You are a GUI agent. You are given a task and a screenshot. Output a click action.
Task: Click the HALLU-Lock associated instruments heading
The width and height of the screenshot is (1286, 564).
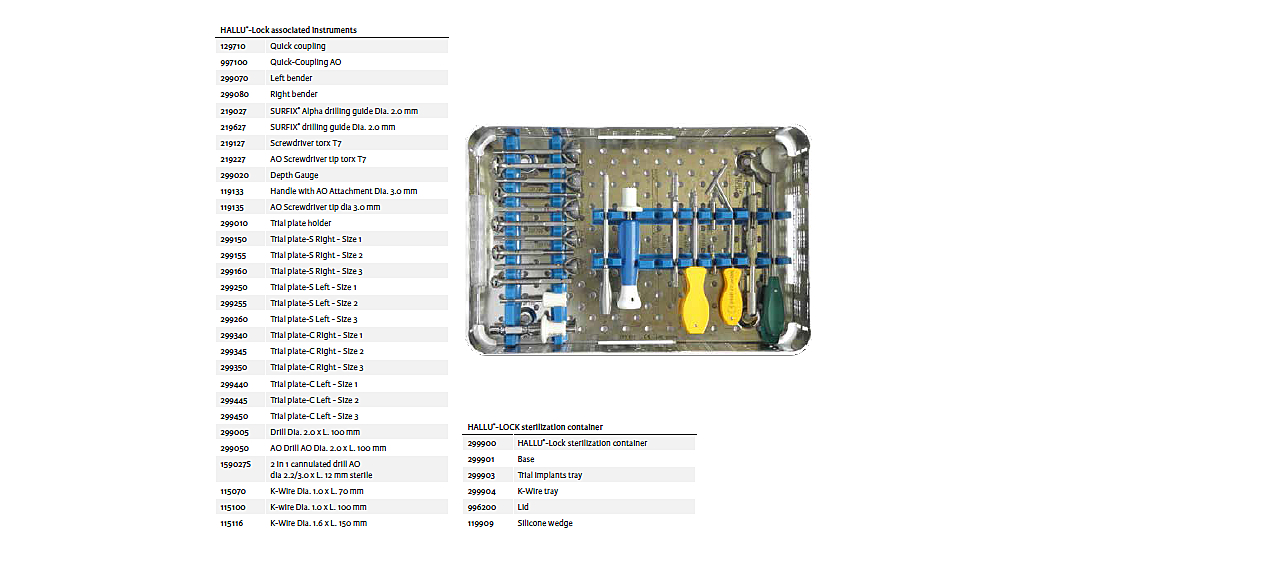[288, 30]
